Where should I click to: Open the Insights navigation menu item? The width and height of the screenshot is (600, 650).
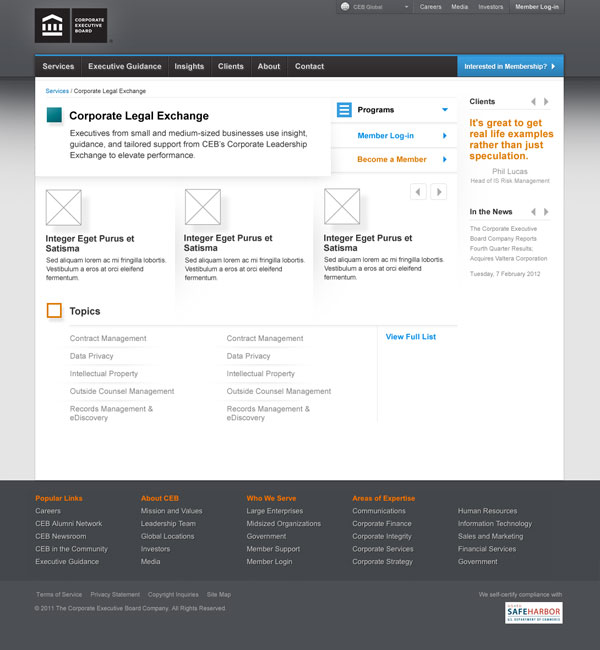coord(189,67)
